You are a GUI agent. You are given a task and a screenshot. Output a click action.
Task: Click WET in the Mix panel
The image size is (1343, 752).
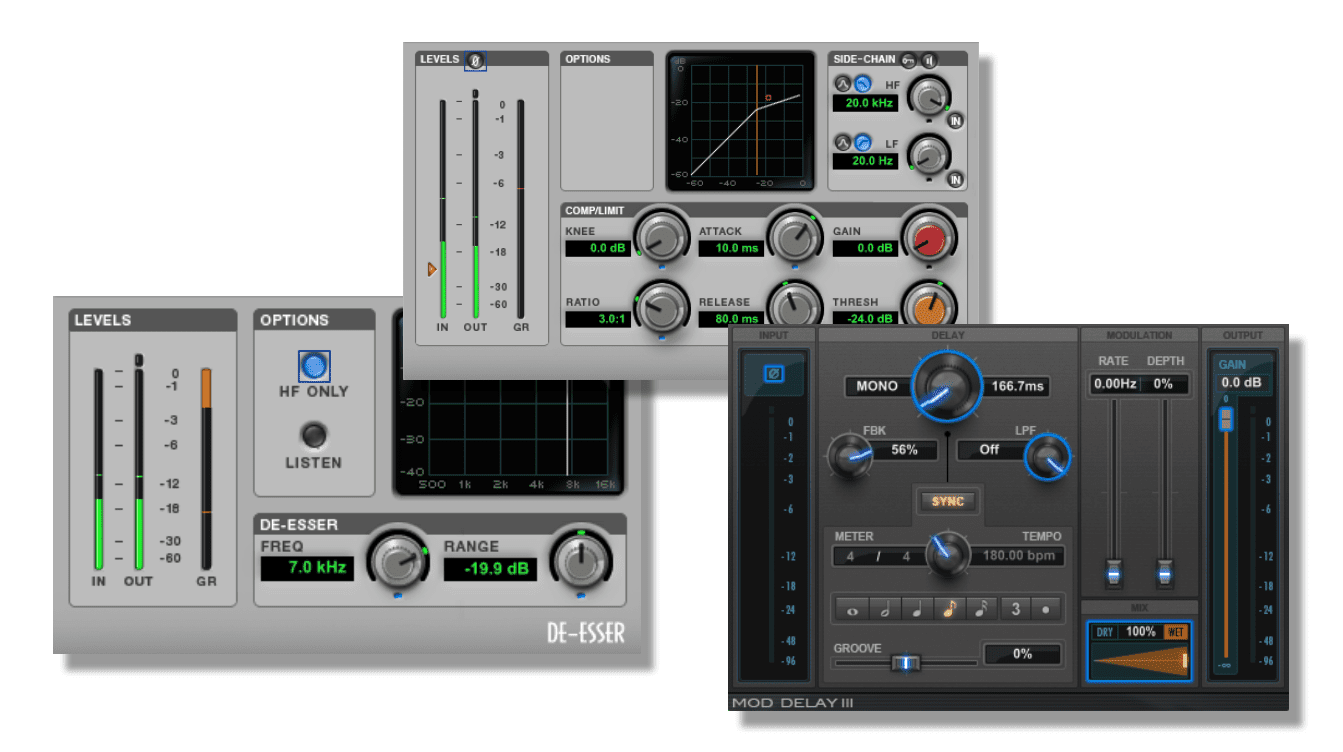[x=1174, y=632]
